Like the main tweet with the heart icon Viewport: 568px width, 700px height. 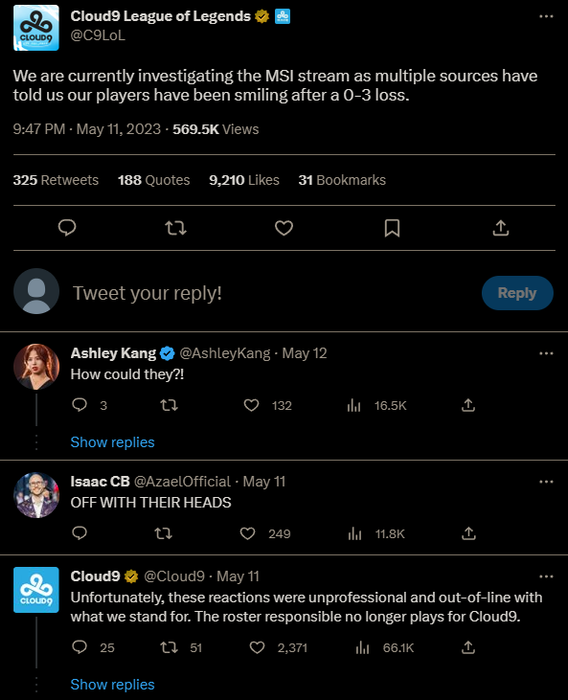284,228
